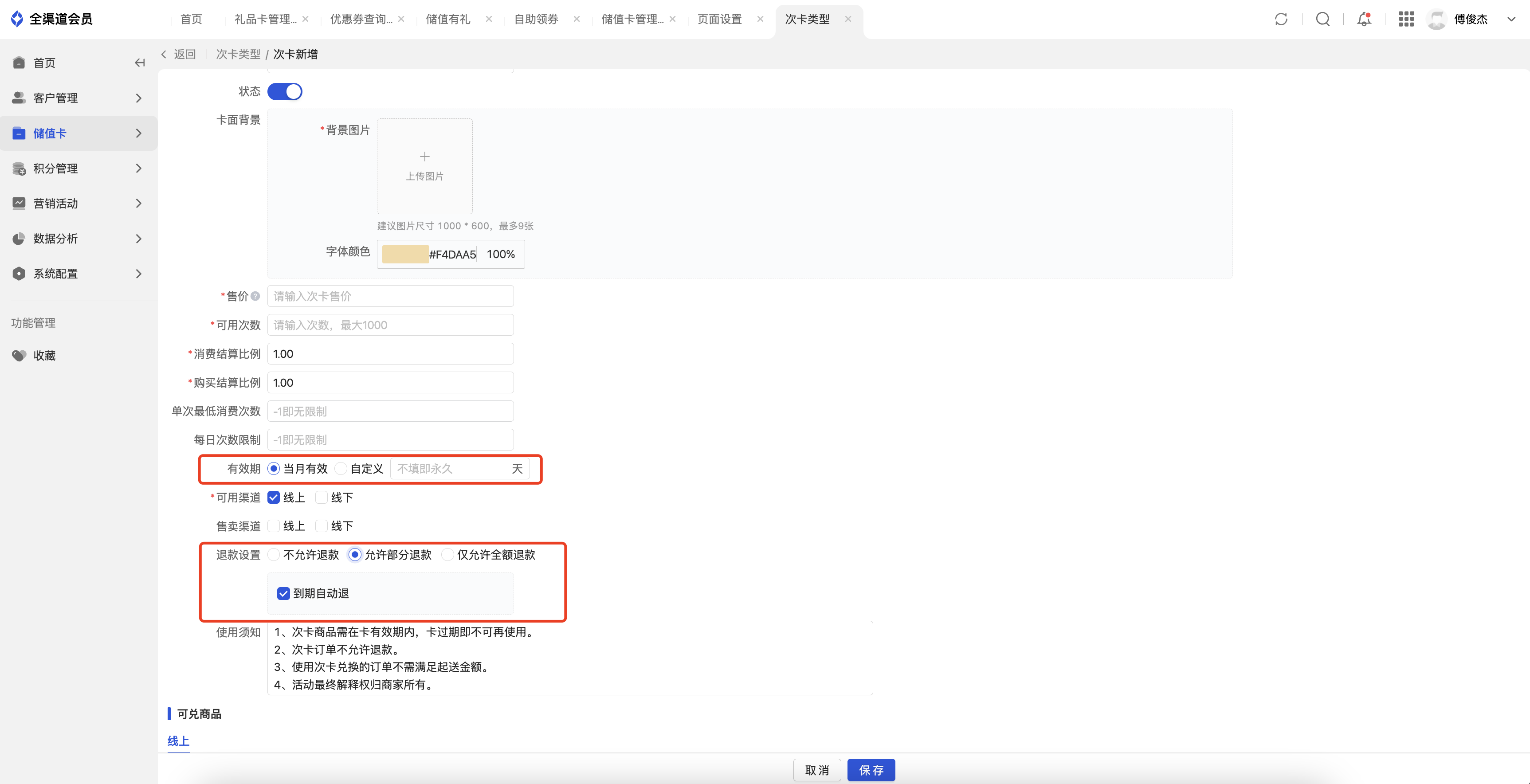
Task: Click the 100% opacity field
Action: 501,254
